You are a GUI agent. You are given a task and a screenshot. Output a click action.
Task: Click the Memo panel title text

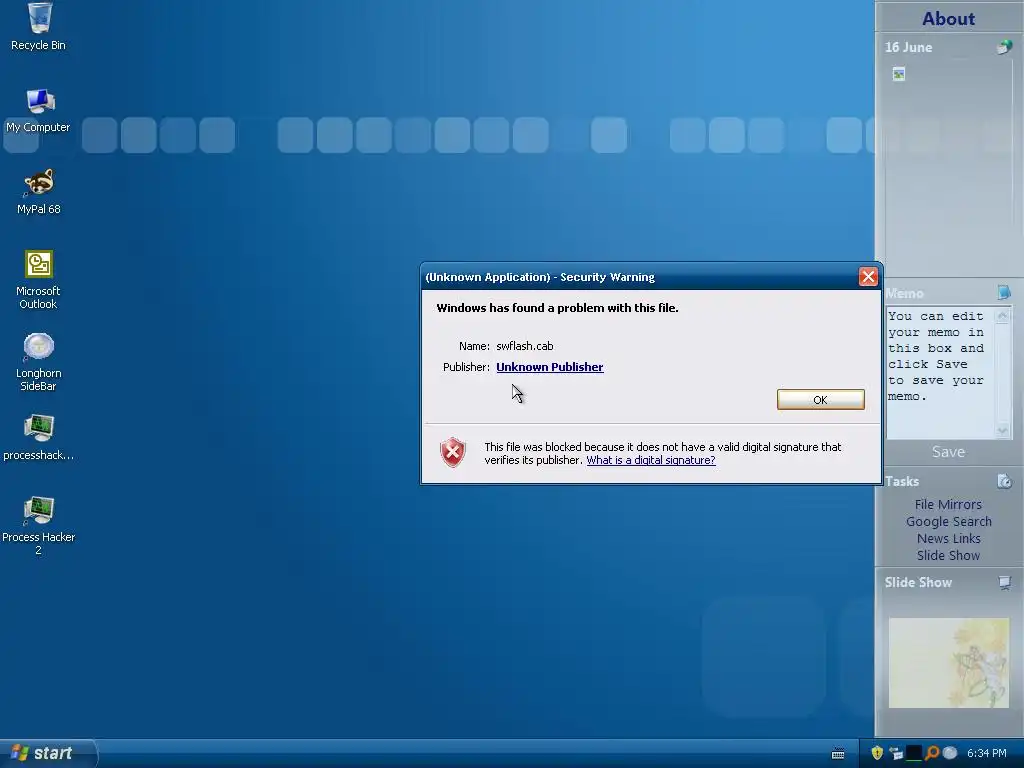pyautogui.click(x=904, y=293)
